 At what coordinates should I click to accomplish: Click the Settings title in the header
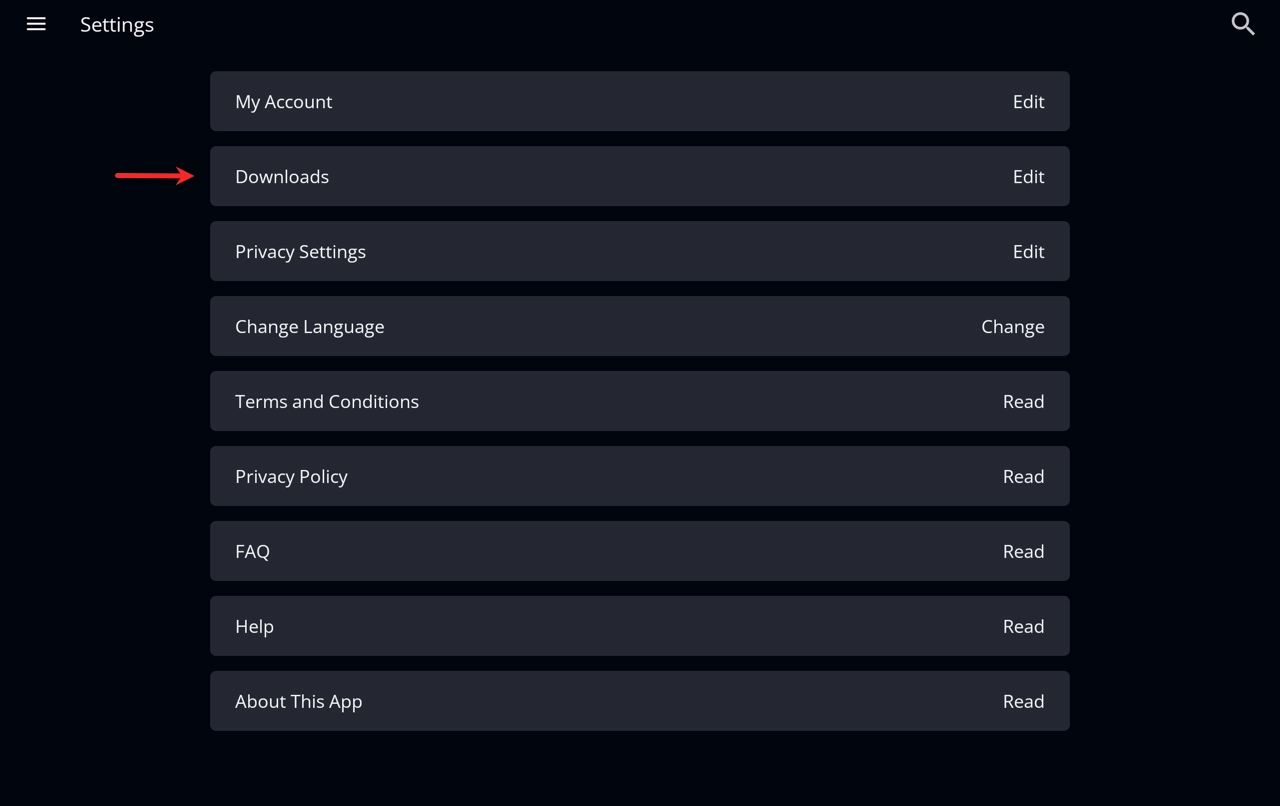tap(116, 24)
